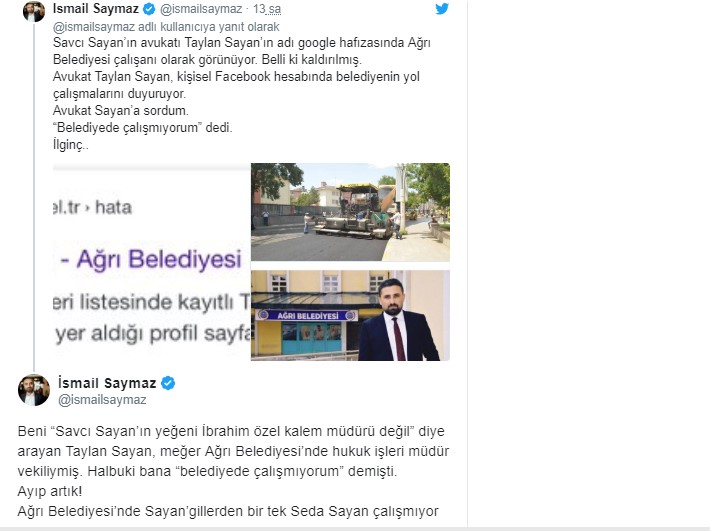The image size is (710, 531).
Task: Click verified badge beside top İsmail Saymaz name
Action: tap(149, 9)
